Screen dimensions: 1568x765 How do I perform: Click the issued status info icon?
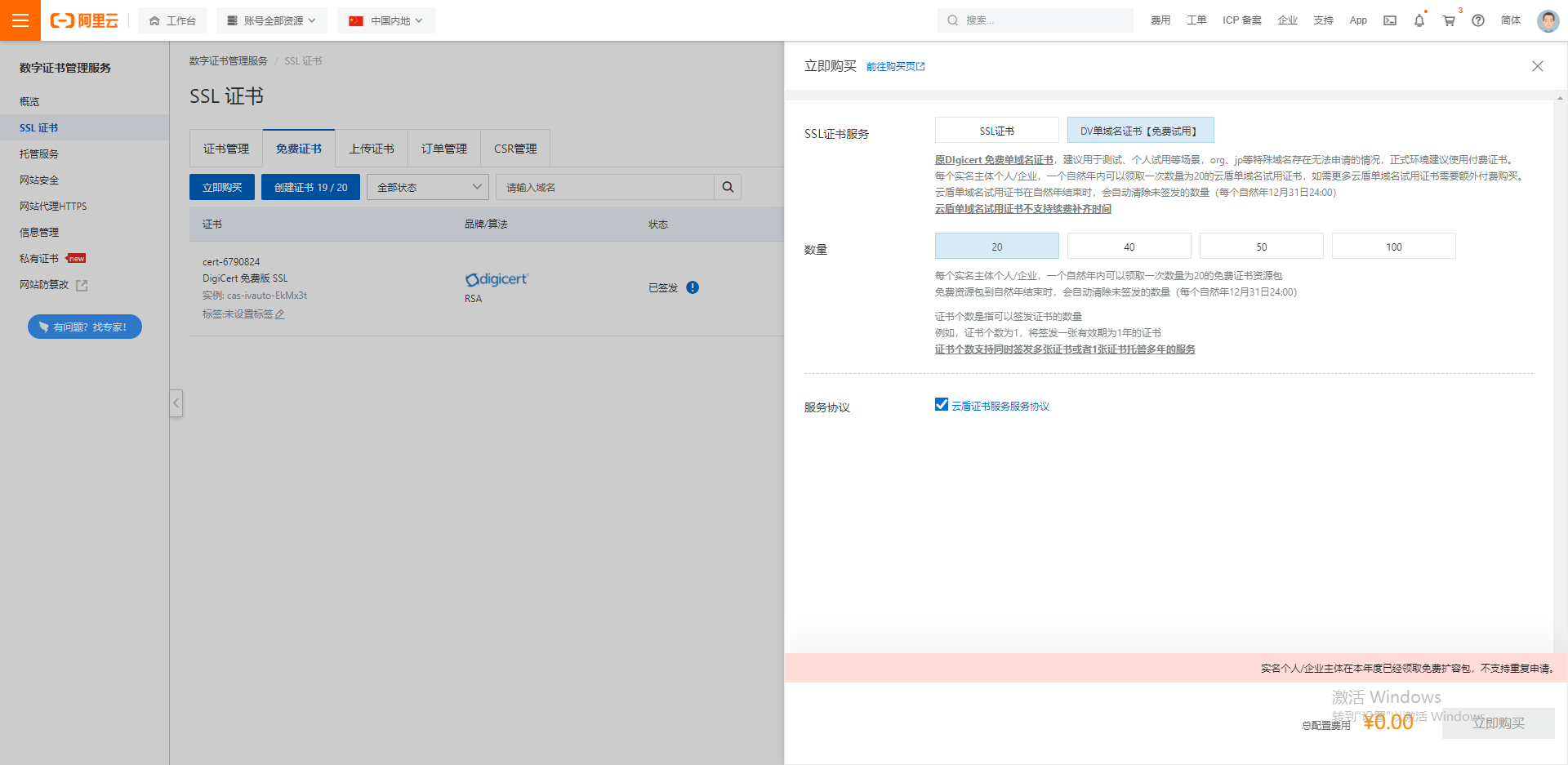click(x=693, y=287)
